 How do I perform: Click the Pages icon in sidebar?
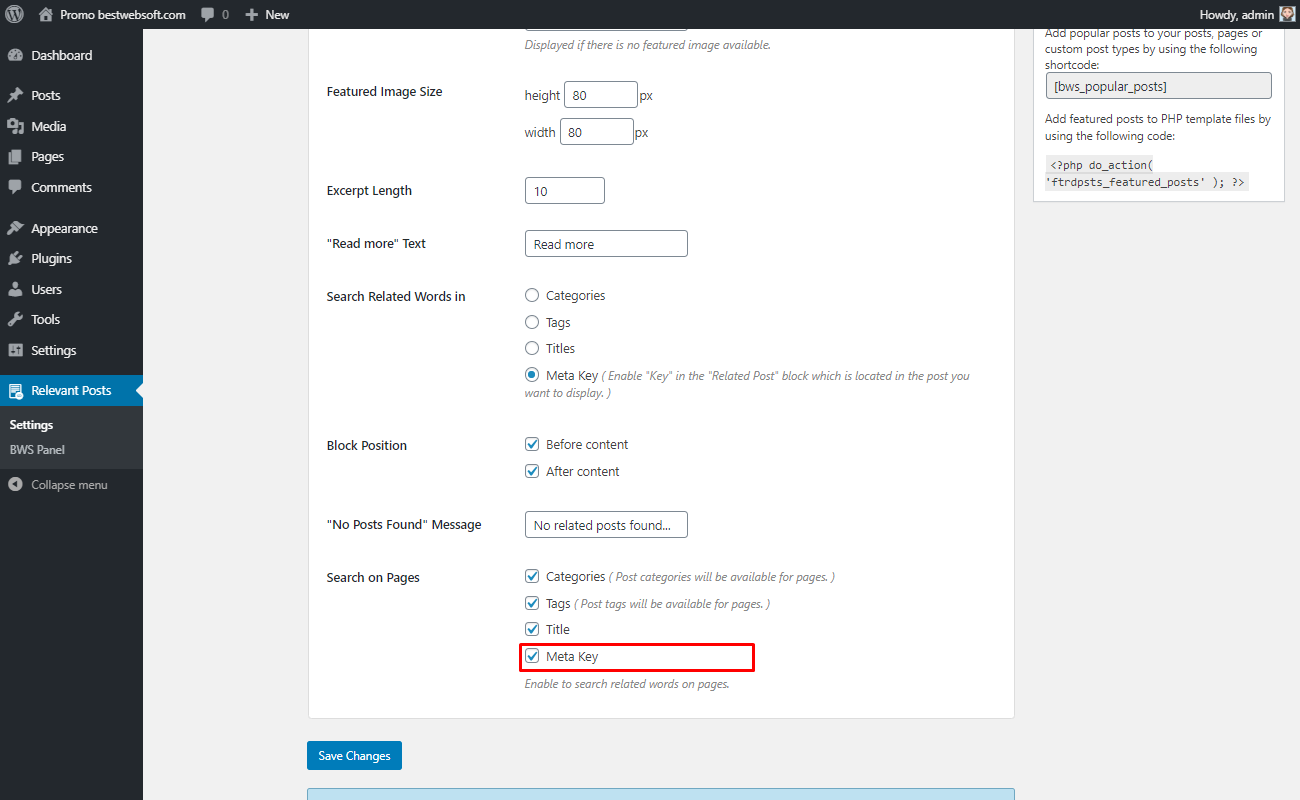pyautogui.click(x=15, y=157)
